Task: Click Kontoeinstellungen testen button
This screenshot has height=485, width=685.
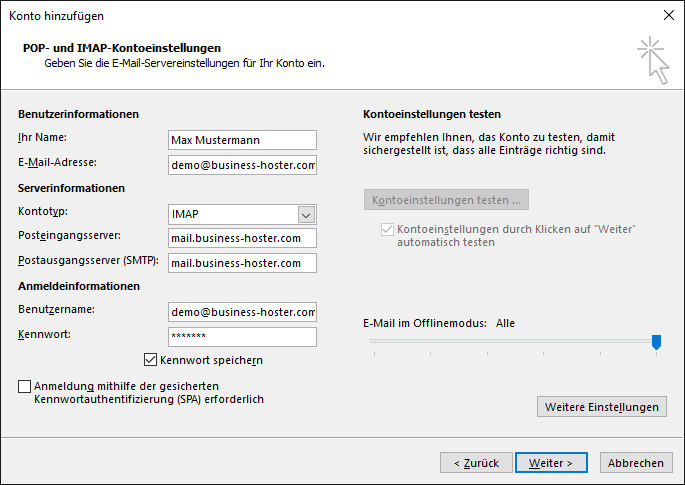Action: 446,200
